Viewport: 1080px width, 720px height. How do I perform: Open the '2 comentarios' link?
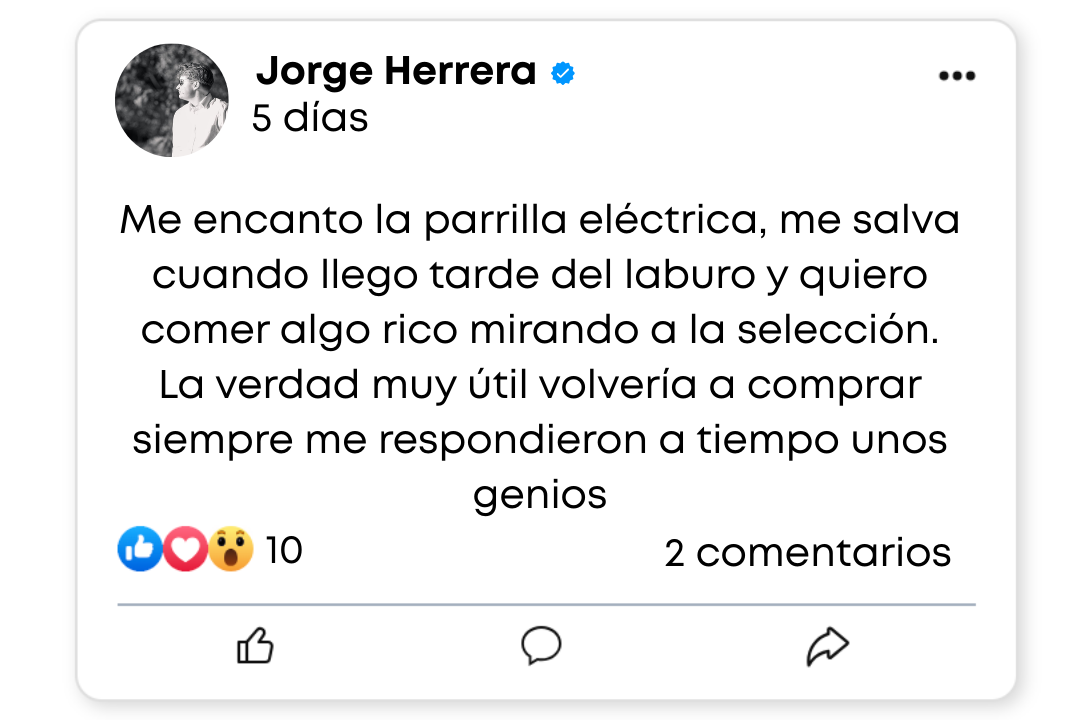807,553
